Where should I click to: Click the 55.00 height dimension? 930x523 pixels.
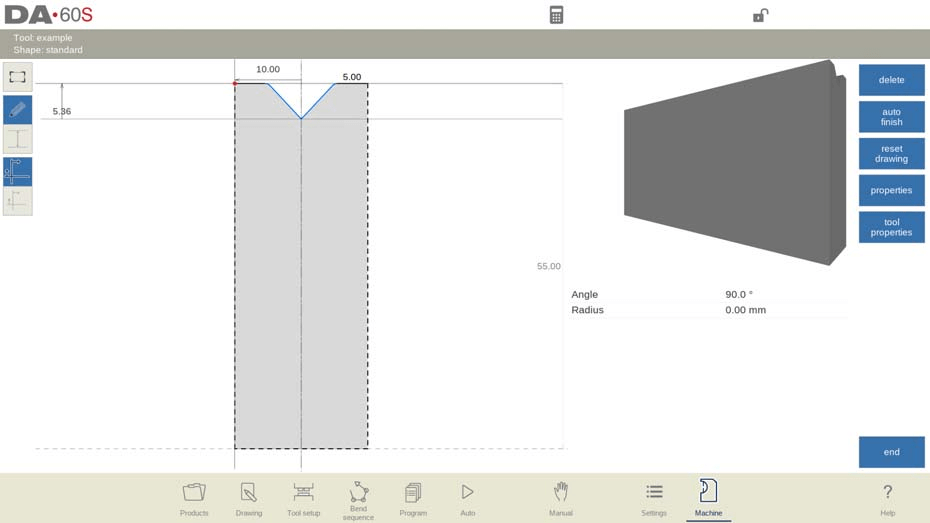[549, 266]
